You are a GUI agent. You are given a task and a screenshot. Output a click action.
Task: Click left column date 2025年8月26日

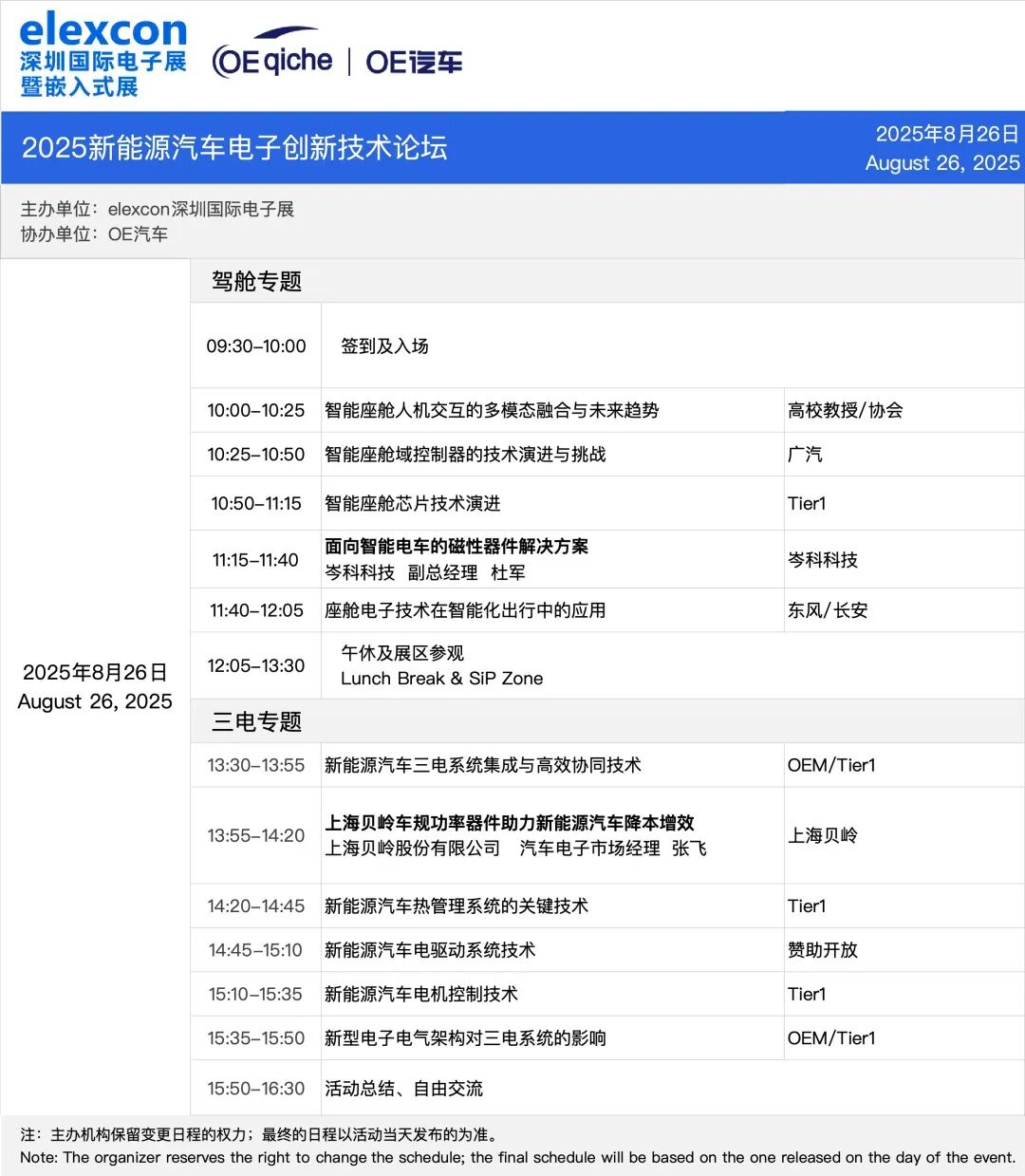pyautogui.click(x=95, y=672)
